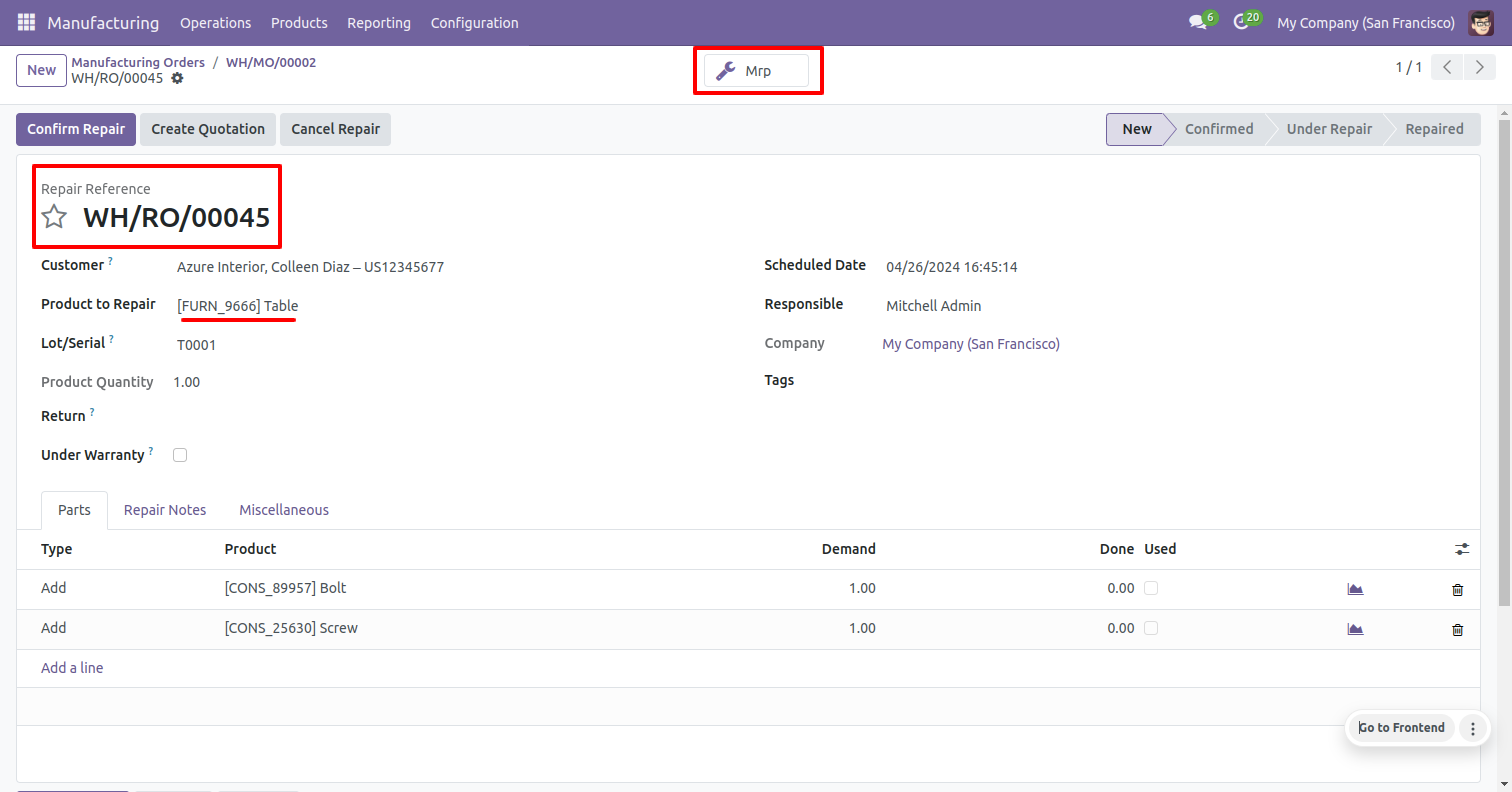Click the gear icon beside WH/RO/00045
The image size is (1512, 792).
pyautogui.click(x=177, y=78)
